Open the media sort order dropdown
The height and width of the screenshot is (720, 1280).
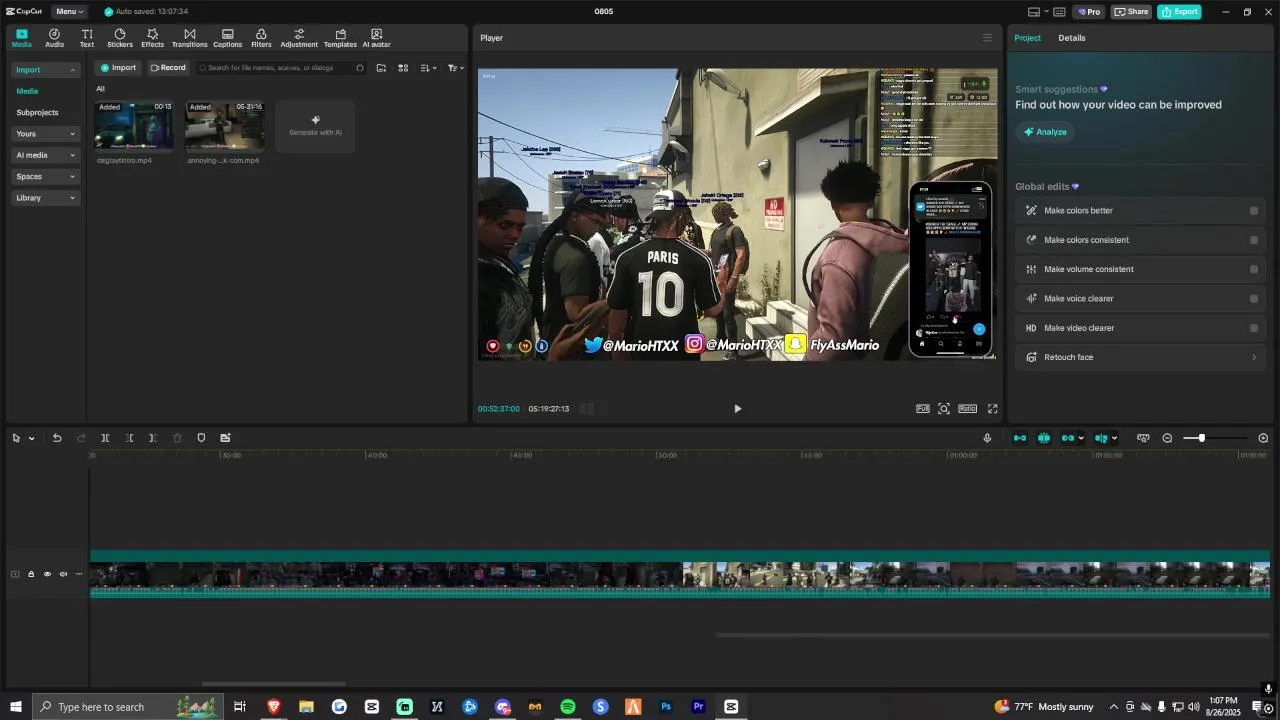tap(428, 68)
